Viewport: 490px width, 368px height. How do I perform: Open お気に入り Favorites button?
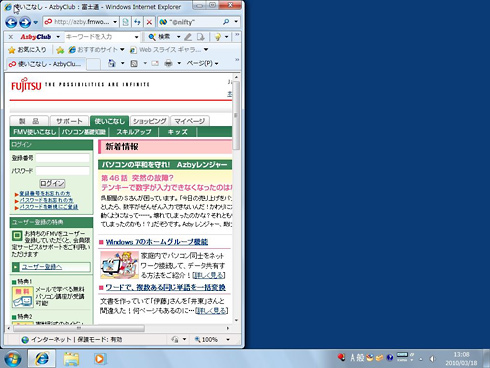(27, 50)
